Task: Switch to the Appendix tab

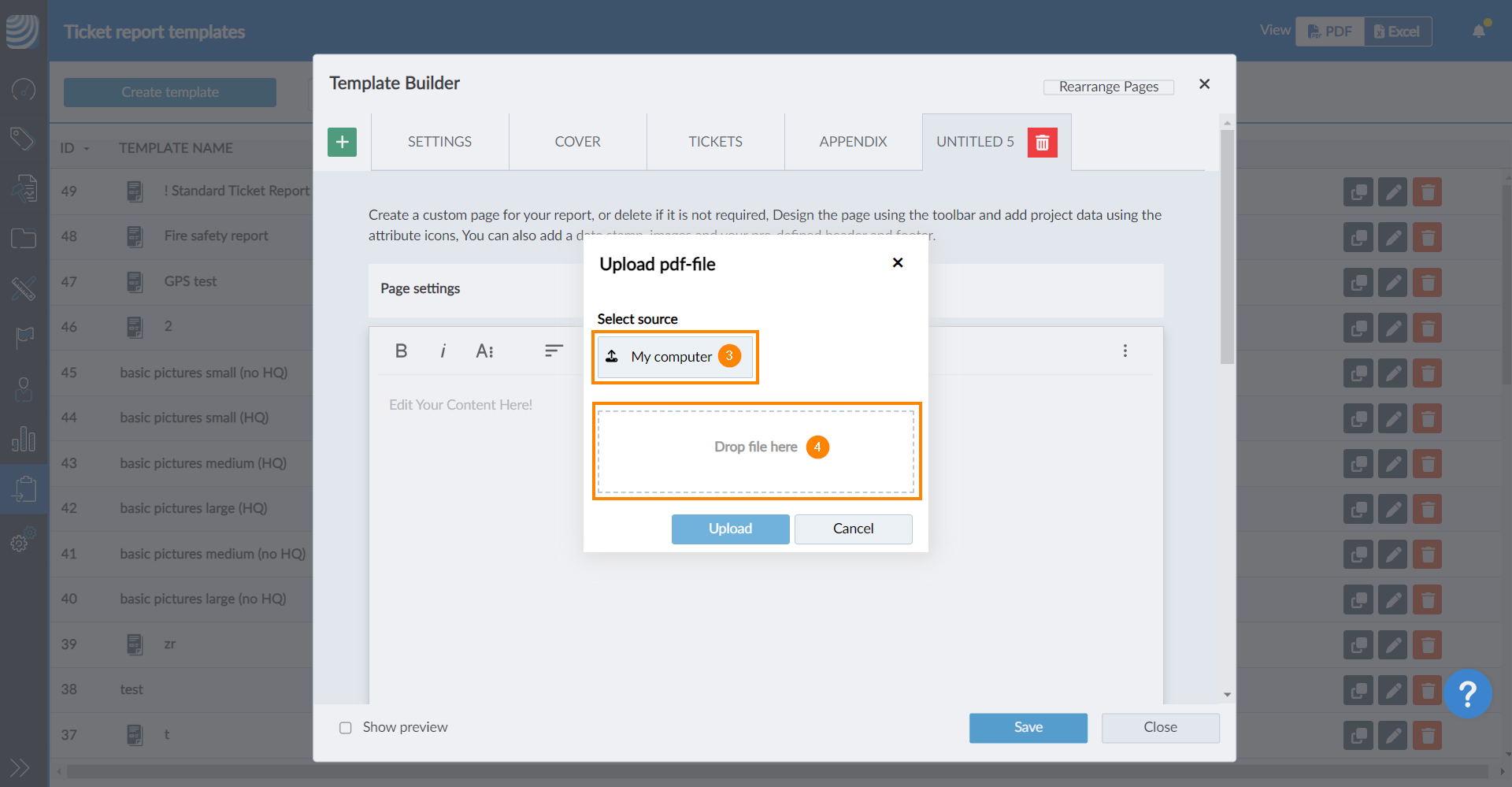Action: point(853,142)
